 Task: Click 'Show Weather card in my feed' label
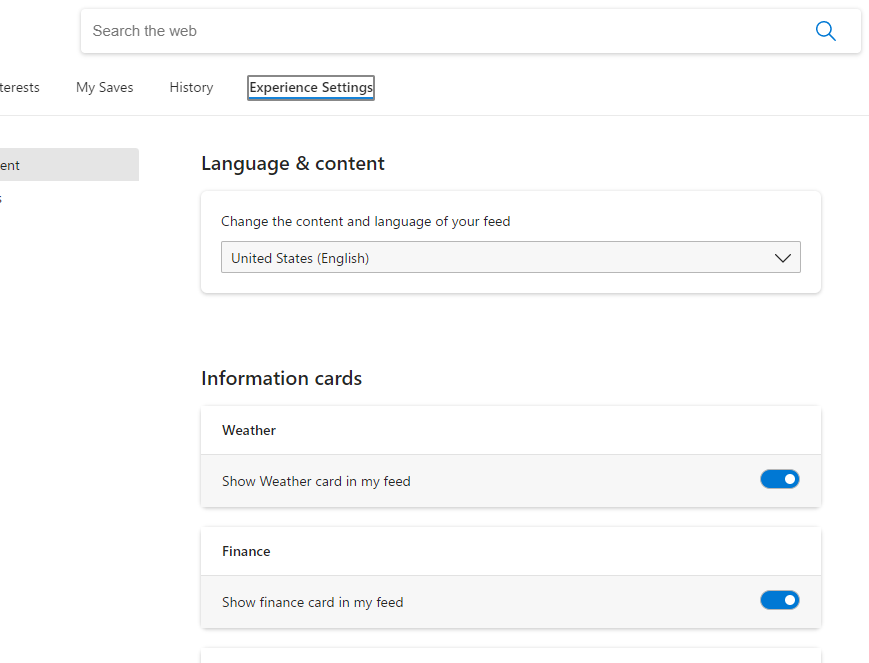click(x=316, y=481)
